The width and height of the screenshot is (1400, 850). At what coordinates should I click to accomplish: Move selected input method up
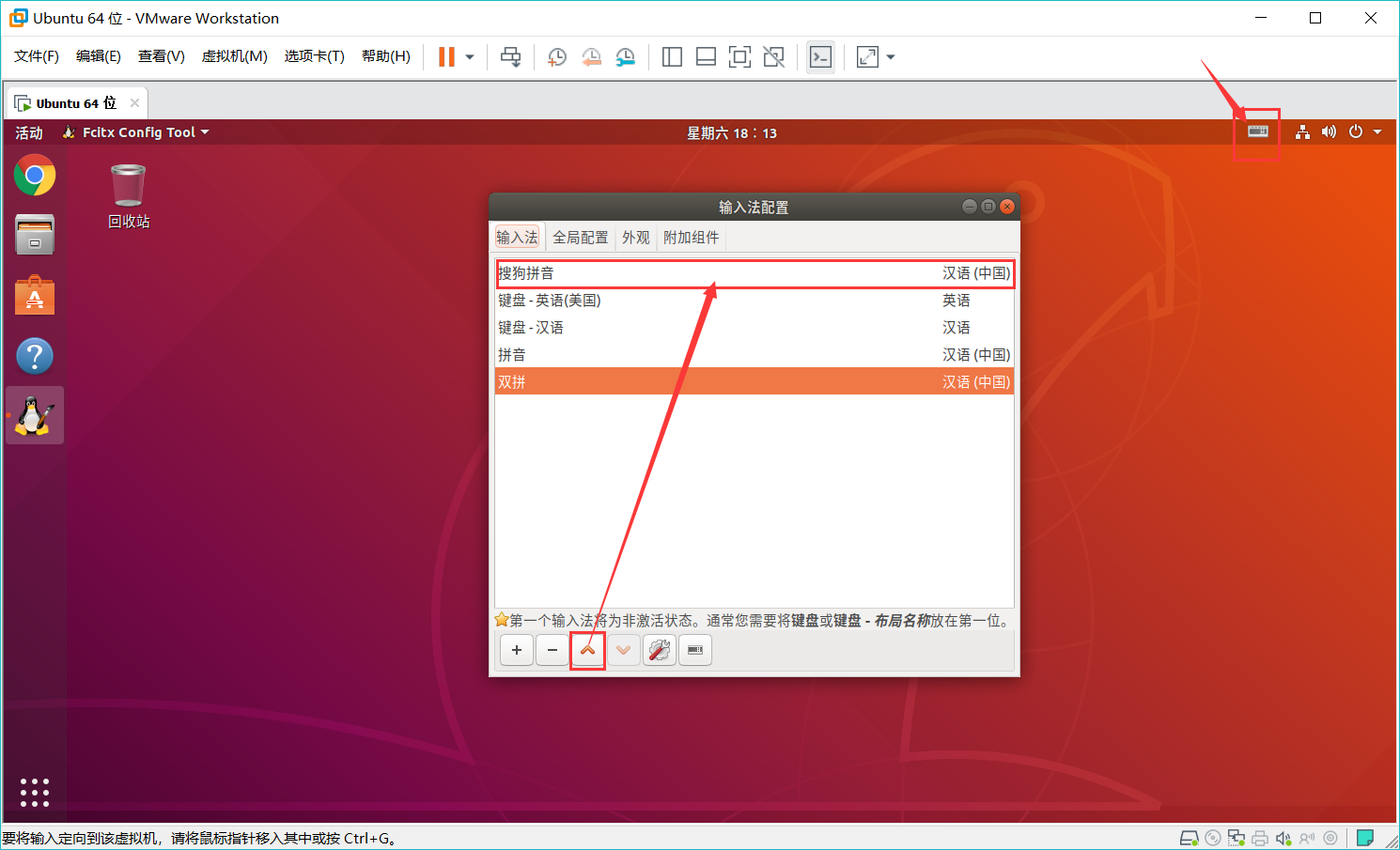(x=588, y=650)
